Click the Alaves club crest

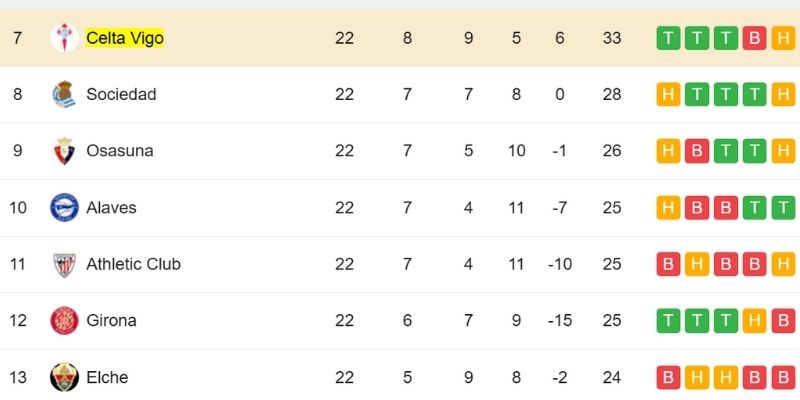point(64,208)
